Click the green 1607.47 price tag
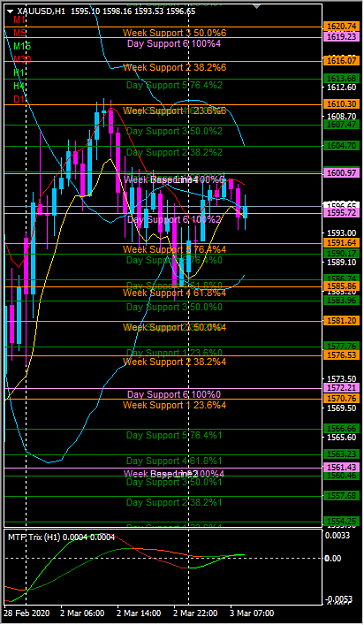364x625 pixels. tap(342, 125)
